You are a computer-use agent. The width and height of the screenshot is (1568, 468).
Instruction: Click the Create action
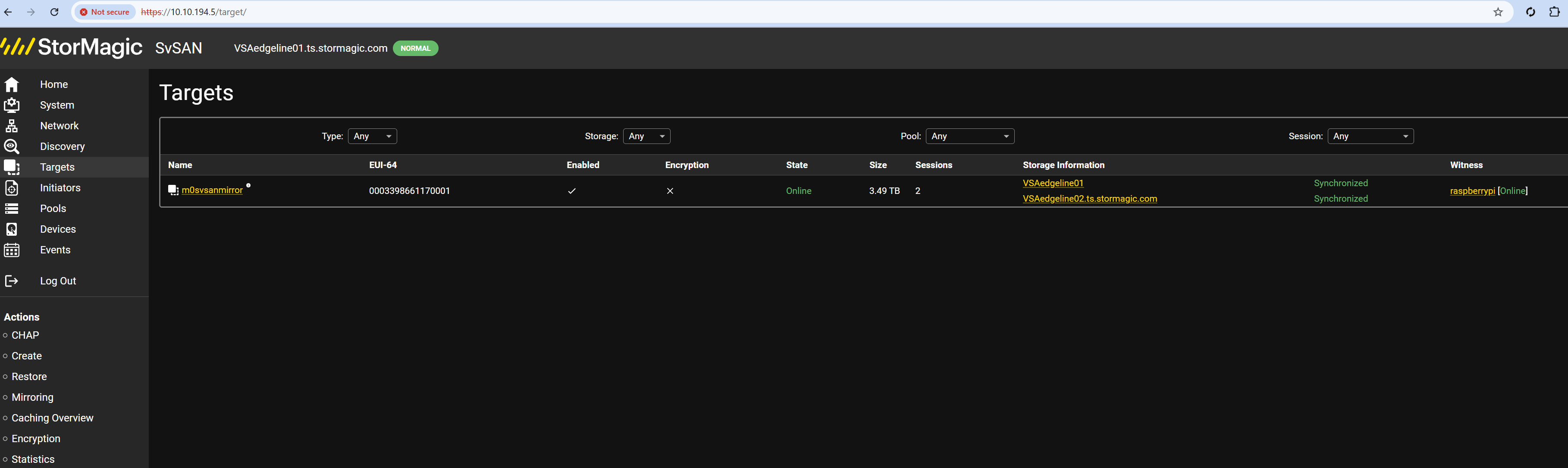point(27,356)
